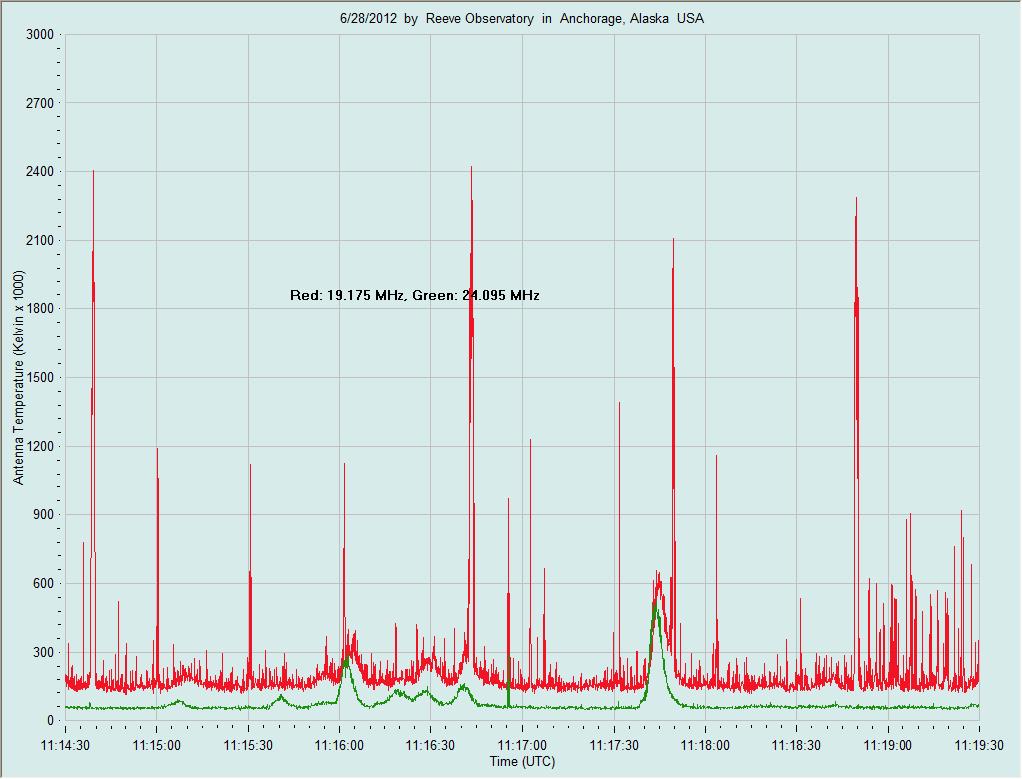Image resolution: width=1022 pixels, height=779 pixels.
Task: Select the time tick label 11:19:00
Action: coord(888,745)
